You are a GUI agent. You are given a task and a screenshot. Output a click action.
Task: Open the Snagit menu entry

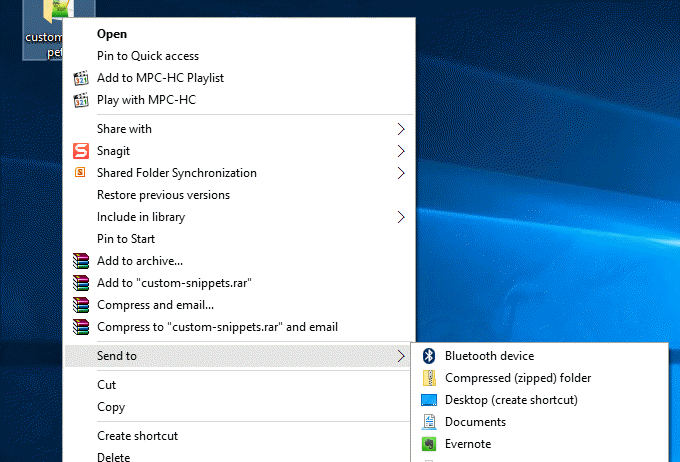(x=239, y=151)
